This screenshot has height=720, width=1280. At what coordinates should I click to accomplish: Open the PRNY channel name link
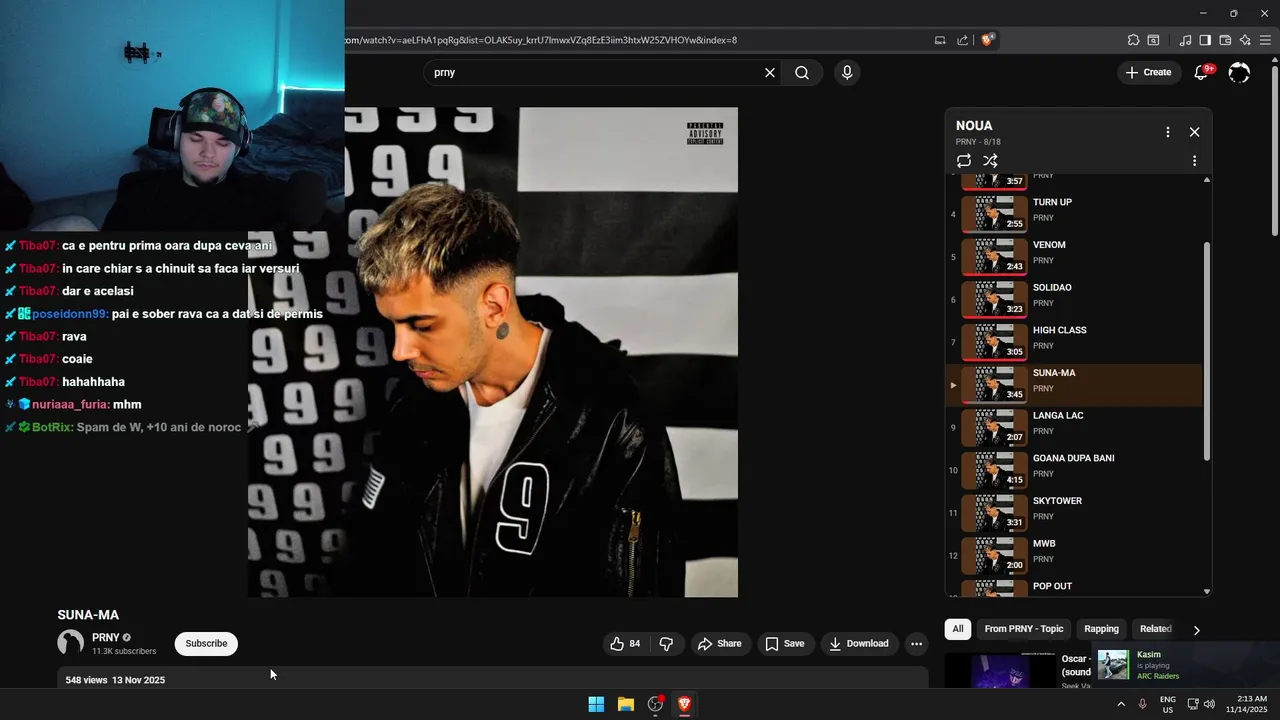pyautogui.click(x=105, y=637)
